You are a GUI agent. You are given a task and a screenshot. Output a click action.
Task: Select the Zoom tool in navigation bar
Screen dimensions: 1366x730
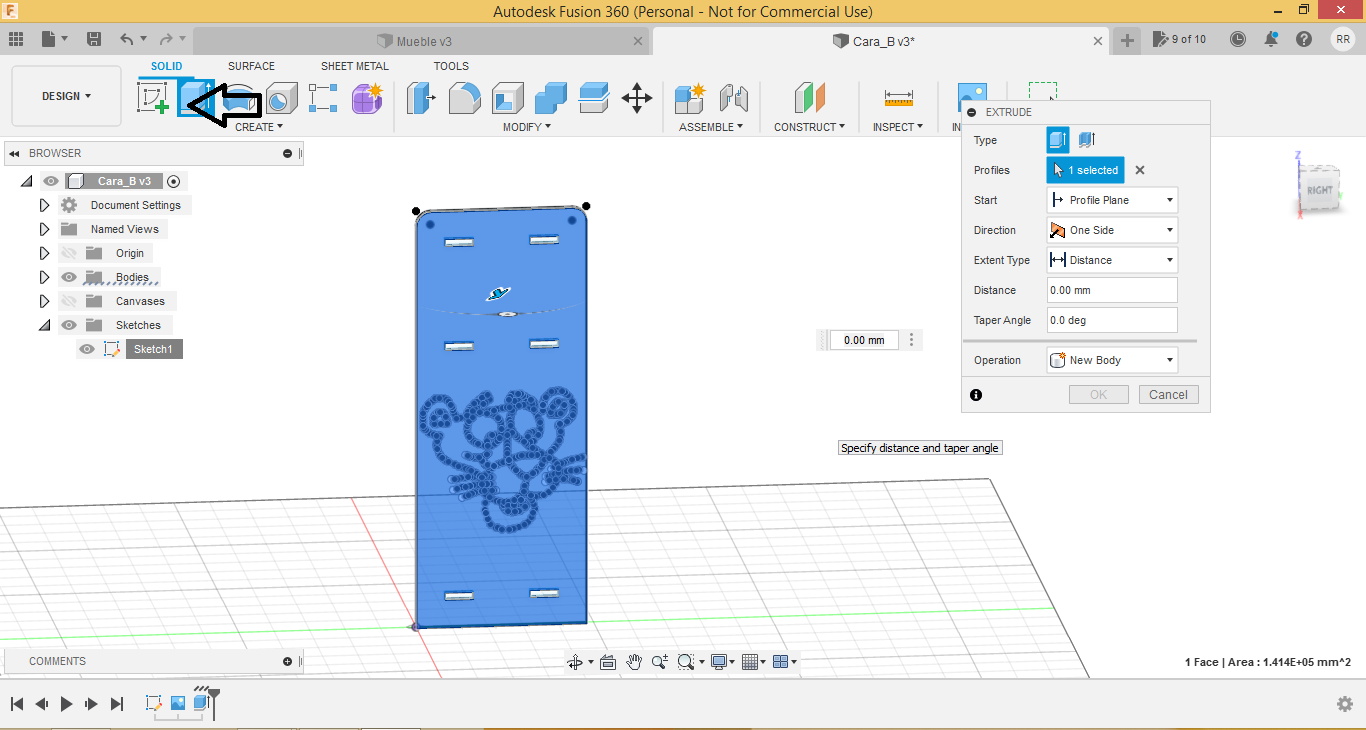(x=660, y=662)
